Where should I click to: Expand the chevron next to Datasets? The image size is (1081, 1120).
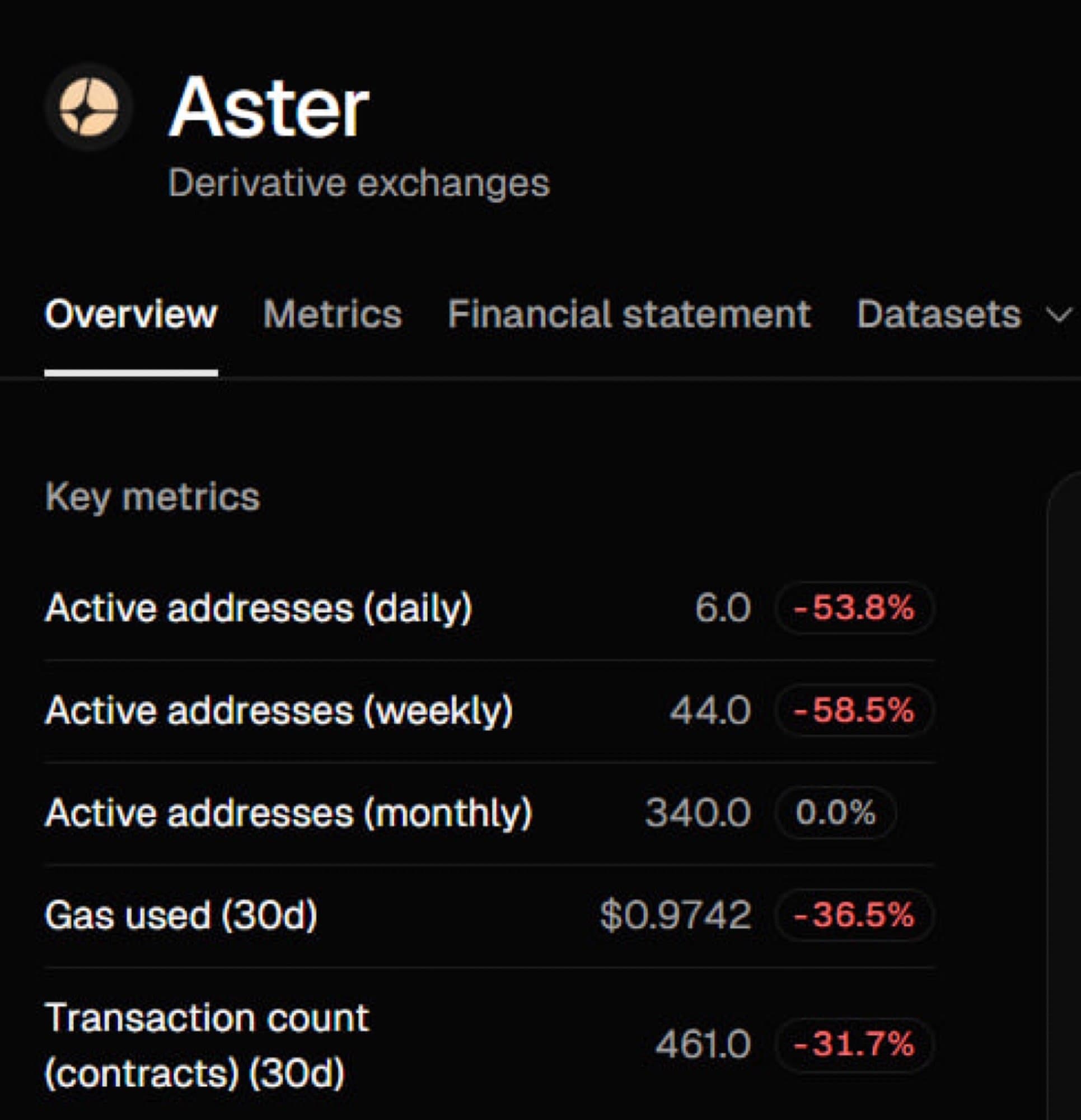[1059, 315]
